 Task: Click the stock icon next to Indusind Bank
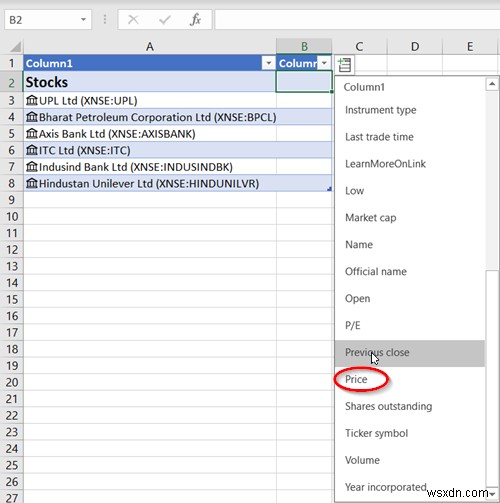click(x=32, y=166)
